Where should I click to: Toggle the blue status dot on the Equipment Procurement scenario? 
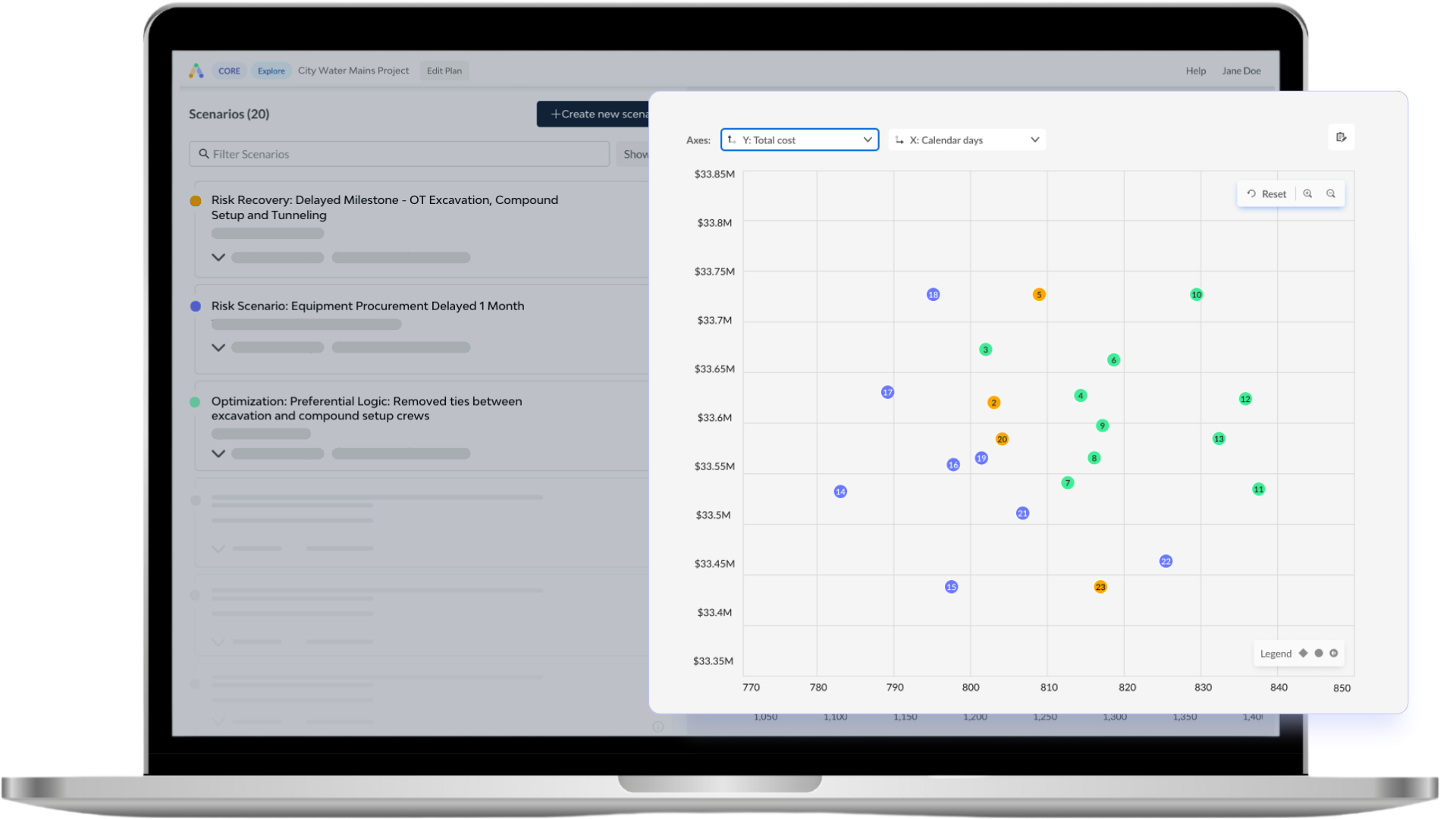(196, 306)
